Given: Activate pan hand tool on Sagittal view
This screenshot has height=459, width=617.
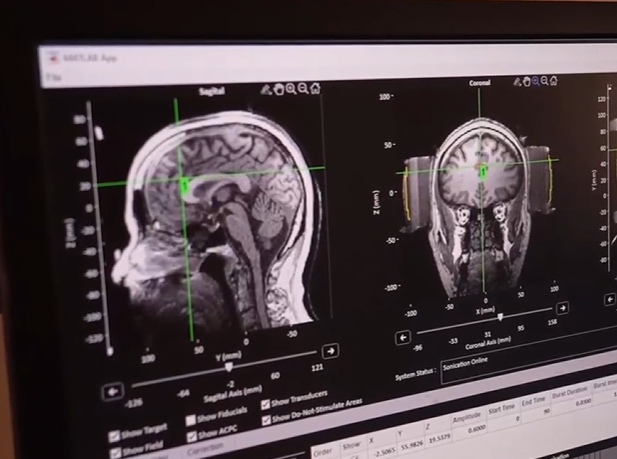Looking at the screenshot, I should tap(279, 89).
